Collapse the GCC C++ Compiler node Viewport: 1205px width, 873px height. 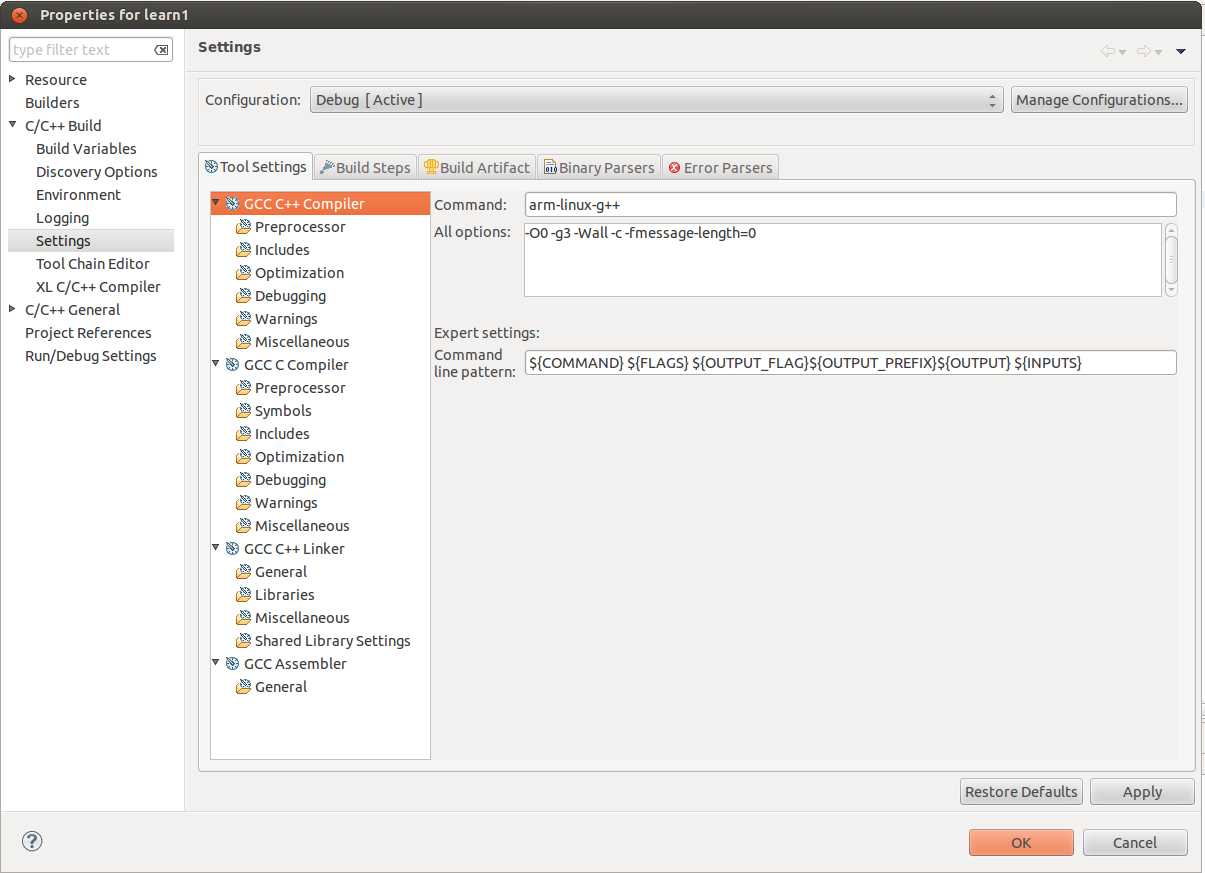click(x=217, y=203)
